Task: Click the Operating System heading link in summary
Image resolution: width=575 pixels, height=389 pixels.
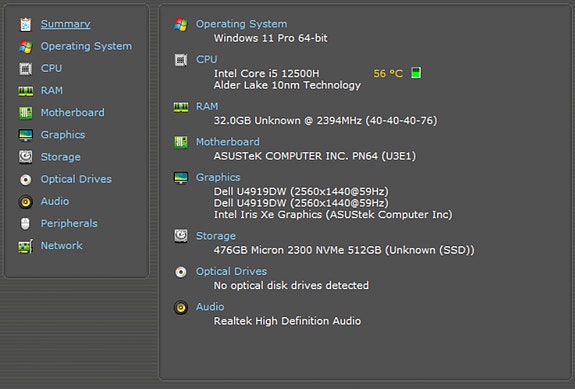Action: 241,24
